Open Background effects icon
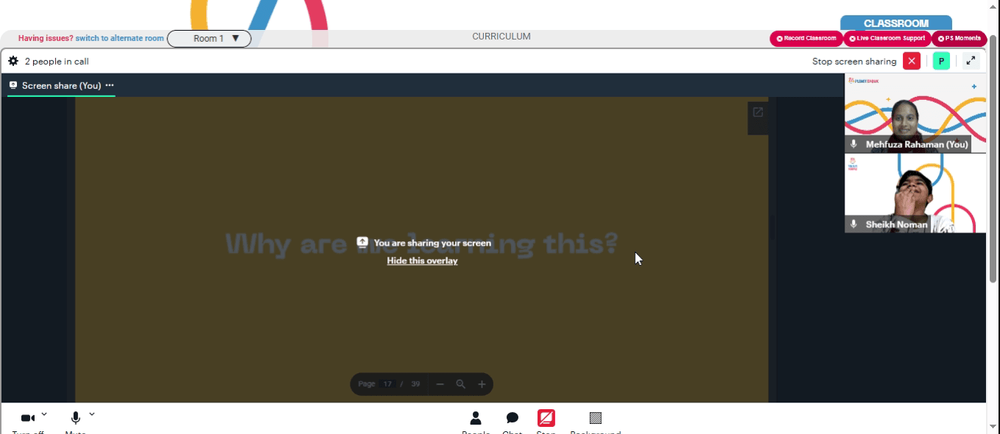This screenshot has height=434, width=1000. 595,418
